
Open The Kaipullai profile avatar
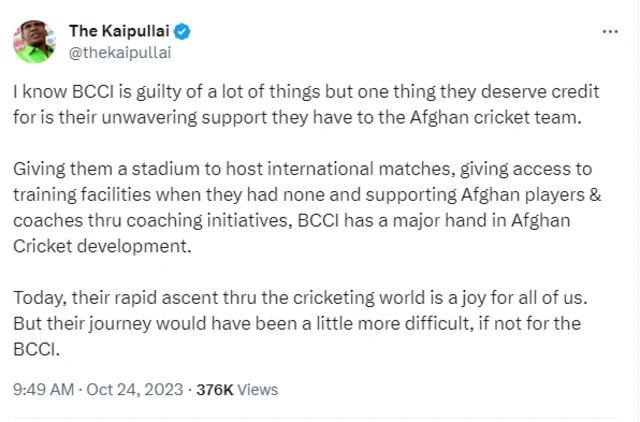tap(33, 40)
